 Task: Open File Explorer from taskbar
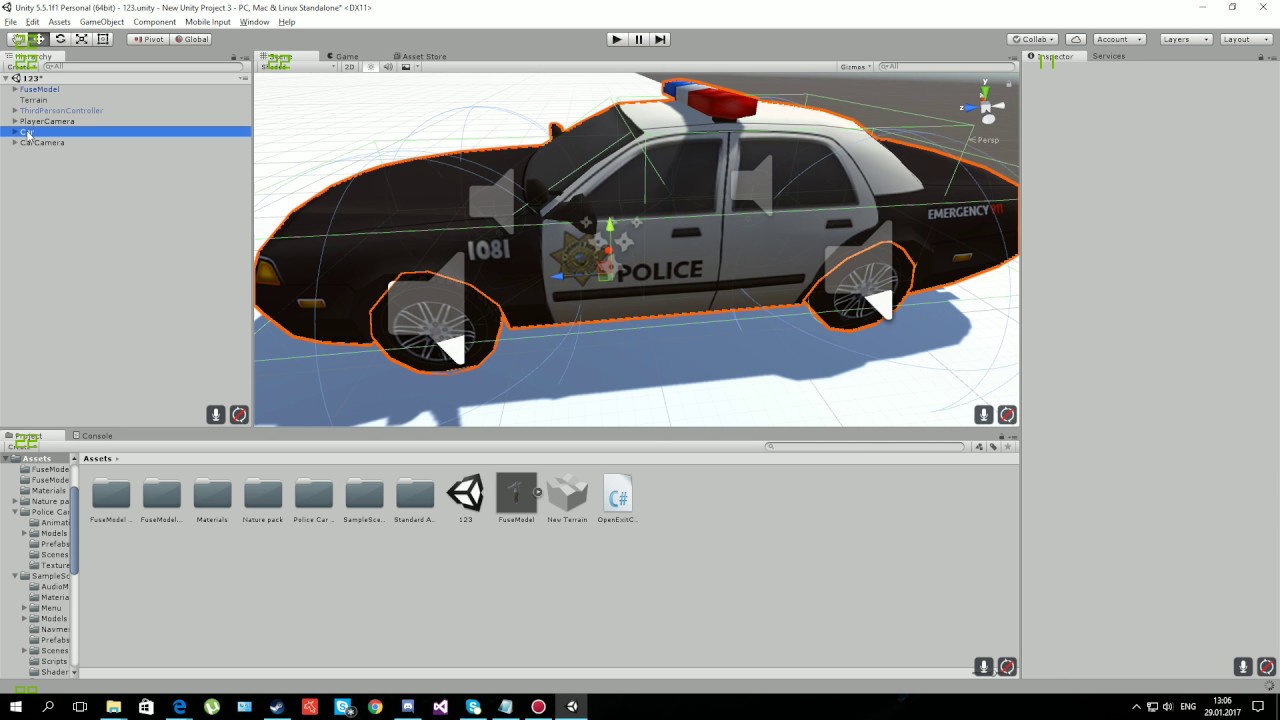click(x=114, y=707)
